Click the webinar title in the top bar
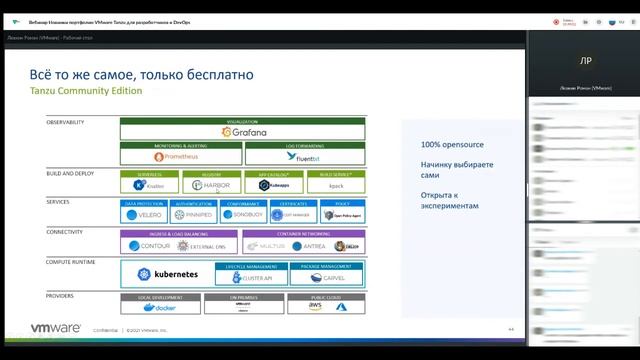This screenshot has height=360, width=640. pyautogui.click(x=109, y=22)
